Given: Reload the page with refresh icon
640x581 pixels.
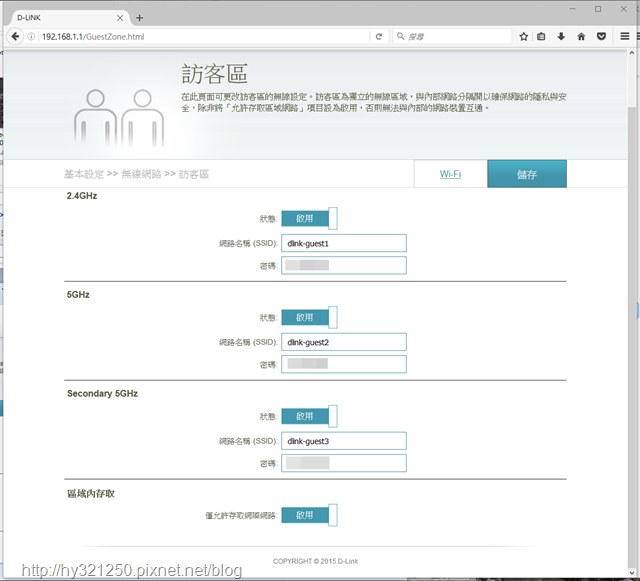Looking at the screenshot, I should pos(379,36).
